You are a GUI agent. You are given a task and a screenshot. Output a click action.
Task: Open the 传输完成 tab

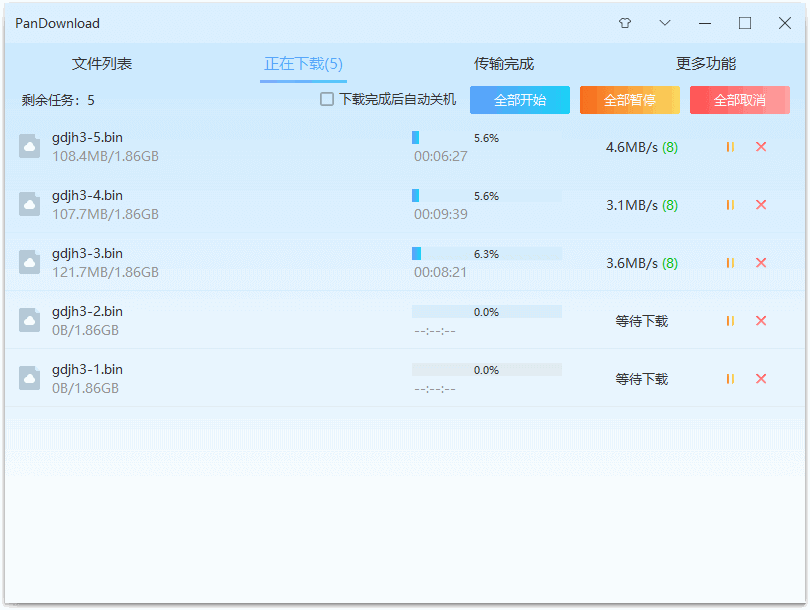point(504,64)
